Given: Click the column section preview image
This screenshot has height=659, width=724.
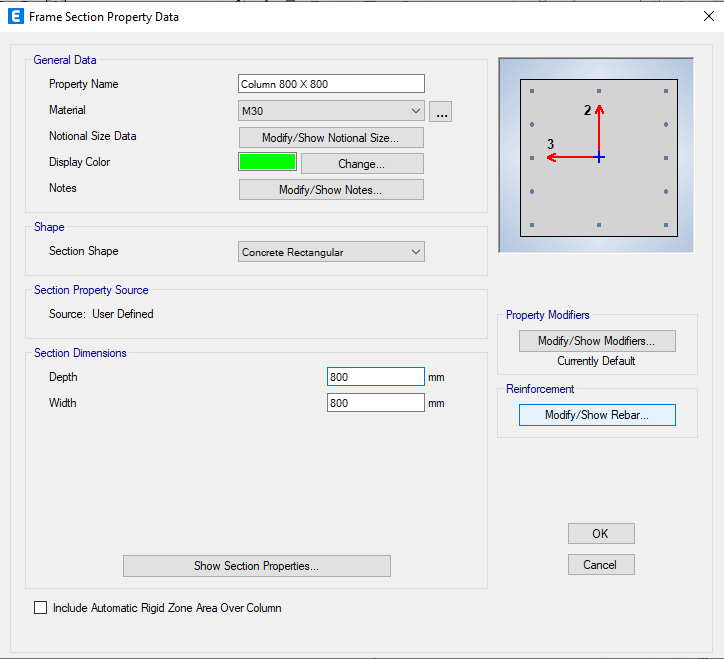Looking at the screenshot, I should coord(598,158).
